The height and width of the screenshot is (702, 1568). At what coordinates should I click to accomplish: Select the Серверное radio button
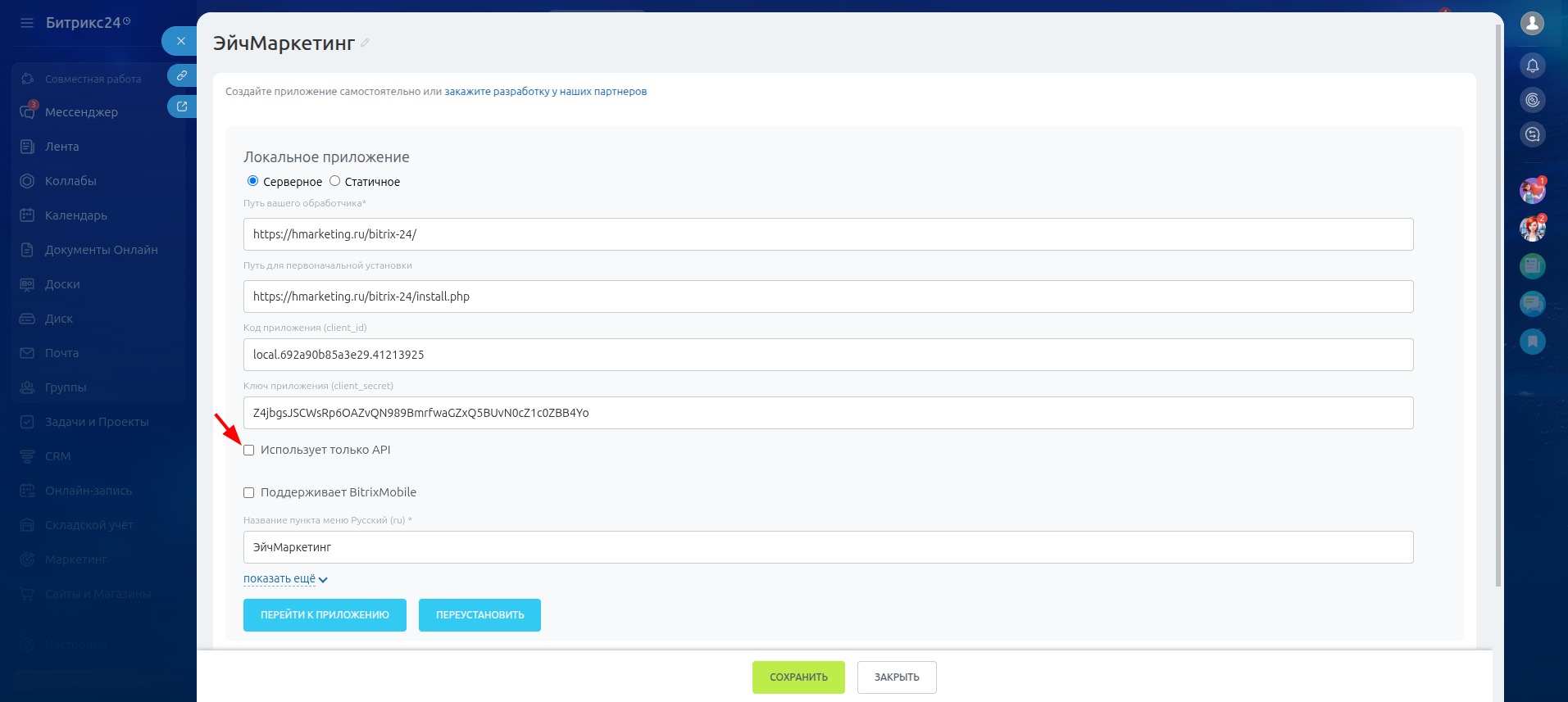[x=252, y=181]
